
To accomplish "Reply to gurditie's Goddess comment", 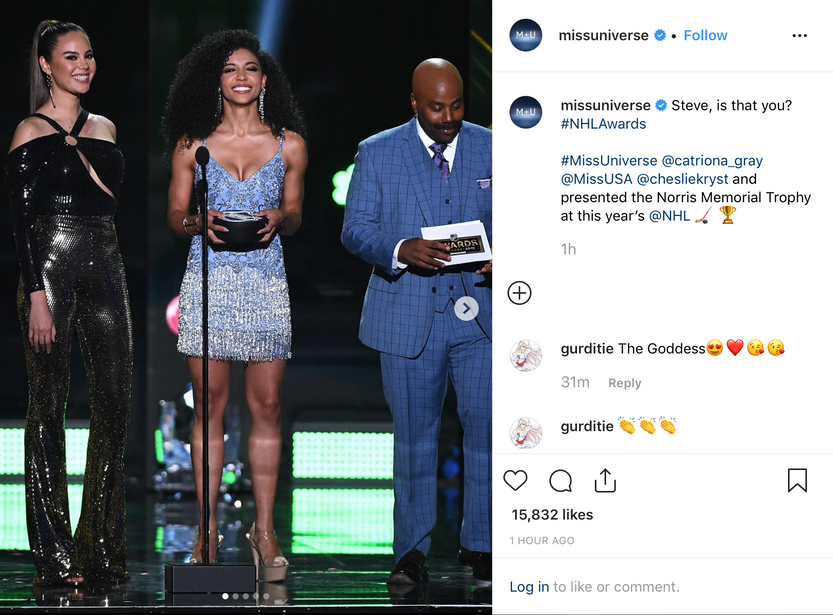I will click(x=625, y=383).
